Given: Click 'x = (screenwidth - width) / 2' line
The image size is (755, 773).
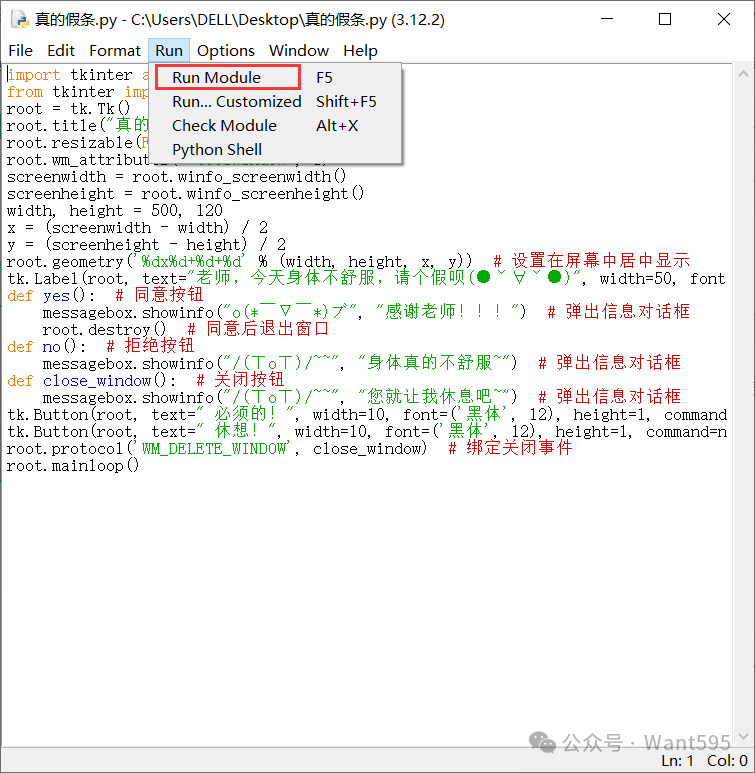Looking at the screenshot, I should pyautogui.click(x=137, y=228).
